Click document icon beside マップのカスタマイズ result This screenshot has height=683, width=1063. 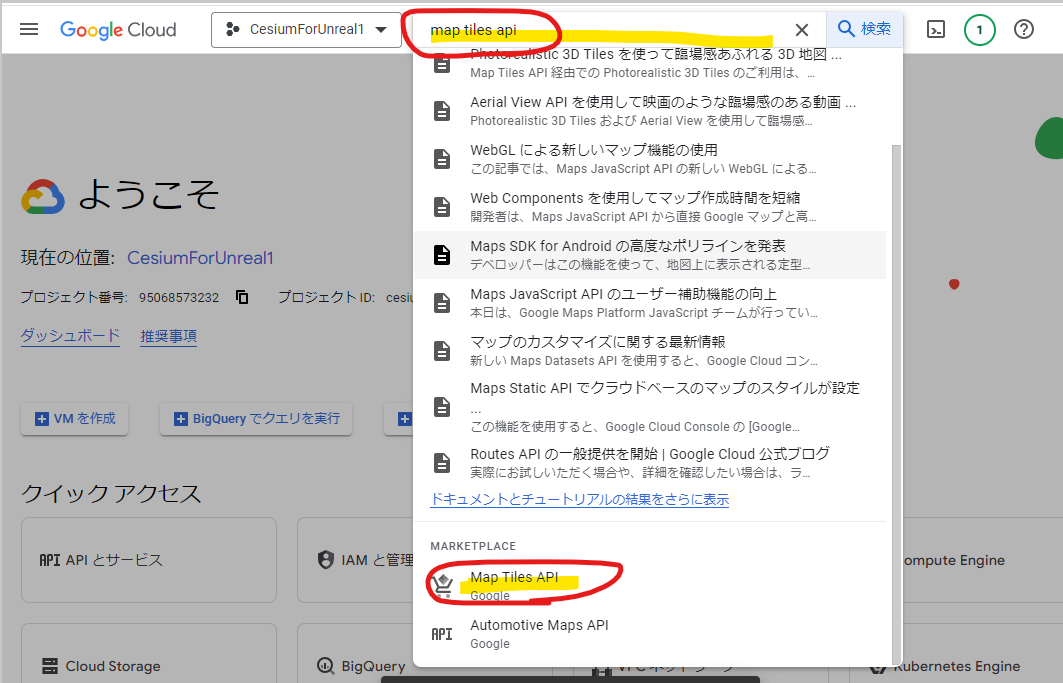[442, 351]
